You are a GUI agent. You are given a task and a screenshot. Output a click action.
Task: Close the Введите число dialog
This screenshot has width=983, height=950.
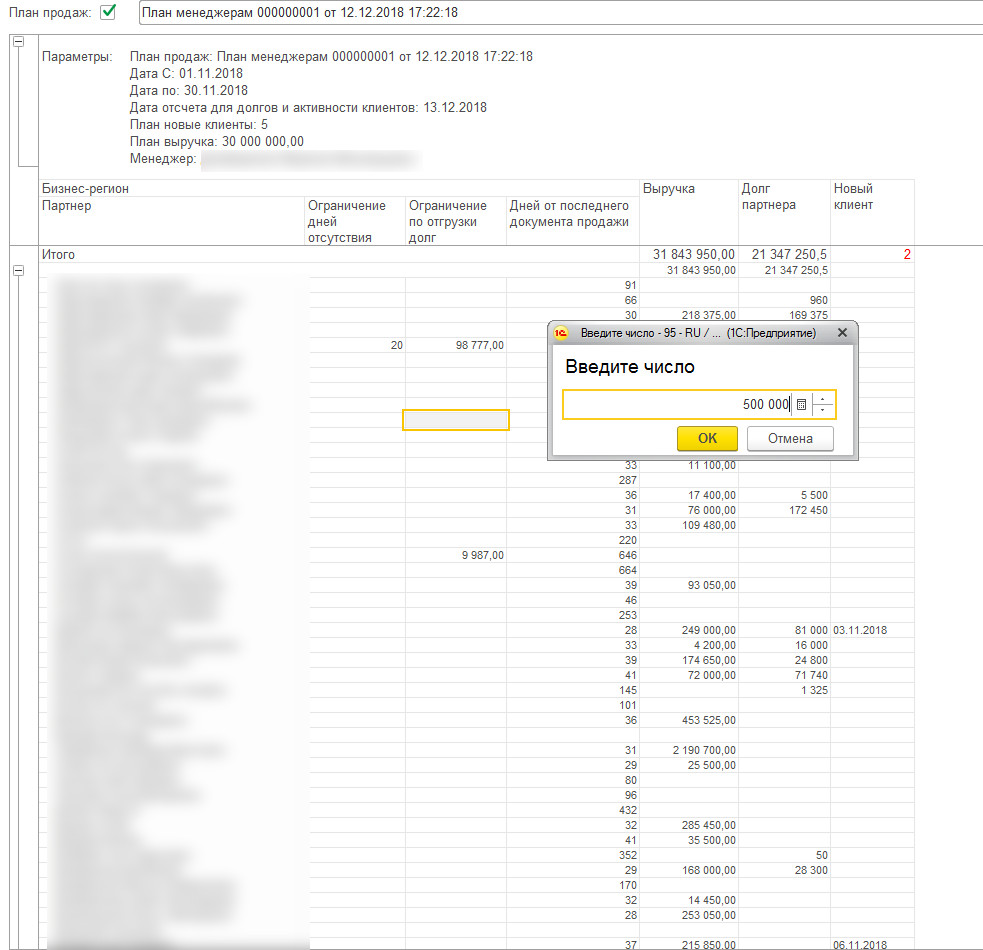click(842, 332)
